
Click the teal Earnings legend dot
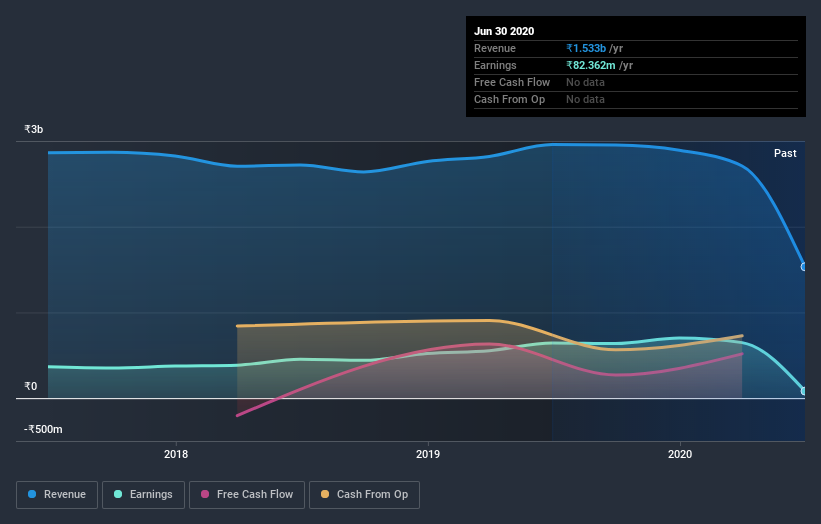pyautogui.click(x=118, y=494)
